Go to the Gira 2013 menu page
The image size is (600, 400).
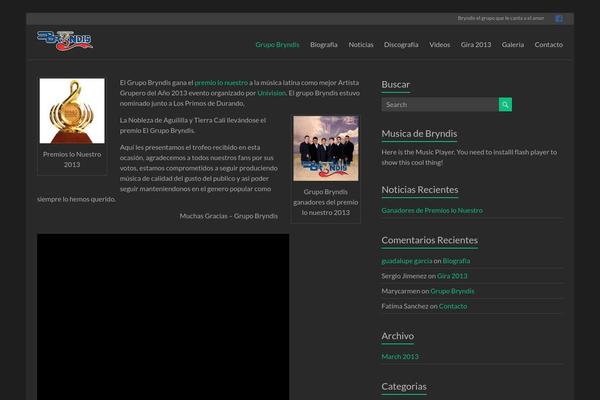pos(476,44)
